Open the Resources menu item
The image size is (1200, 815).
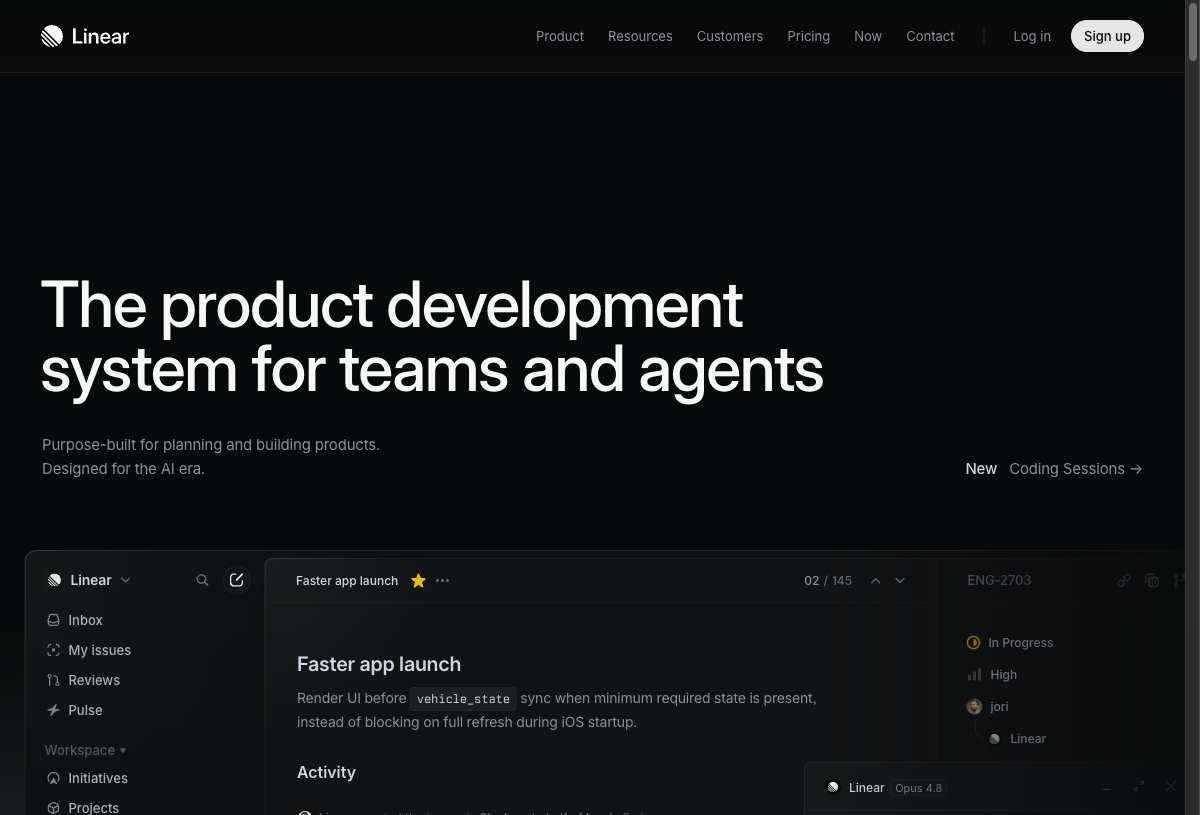[x=640, y=36]
